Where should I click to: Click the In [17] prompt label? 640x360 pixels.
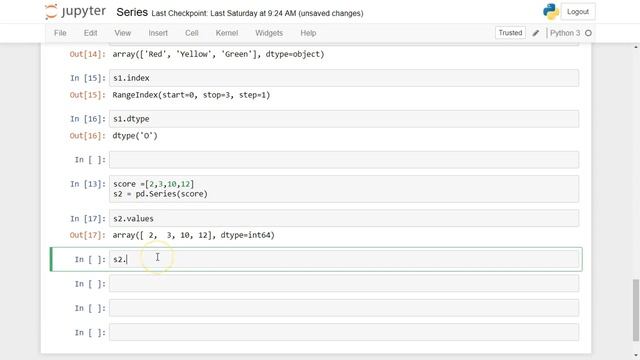click(x=88, y=219)
